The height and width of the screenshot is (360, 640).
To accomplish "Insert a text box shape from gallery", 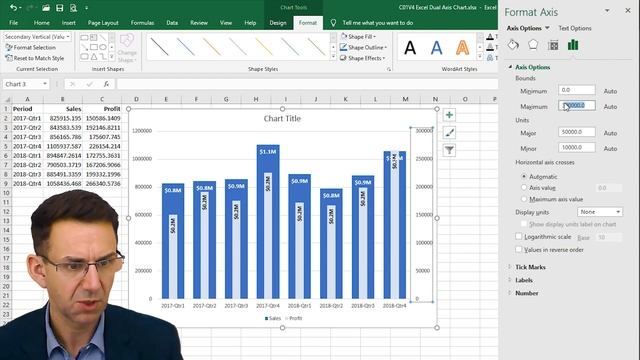I will (93, 38).
